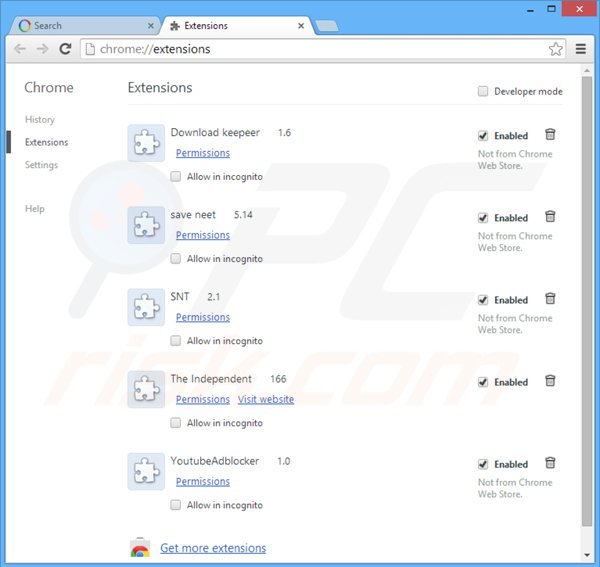Remove save neet with its trash icon

[x=550, y=217]
